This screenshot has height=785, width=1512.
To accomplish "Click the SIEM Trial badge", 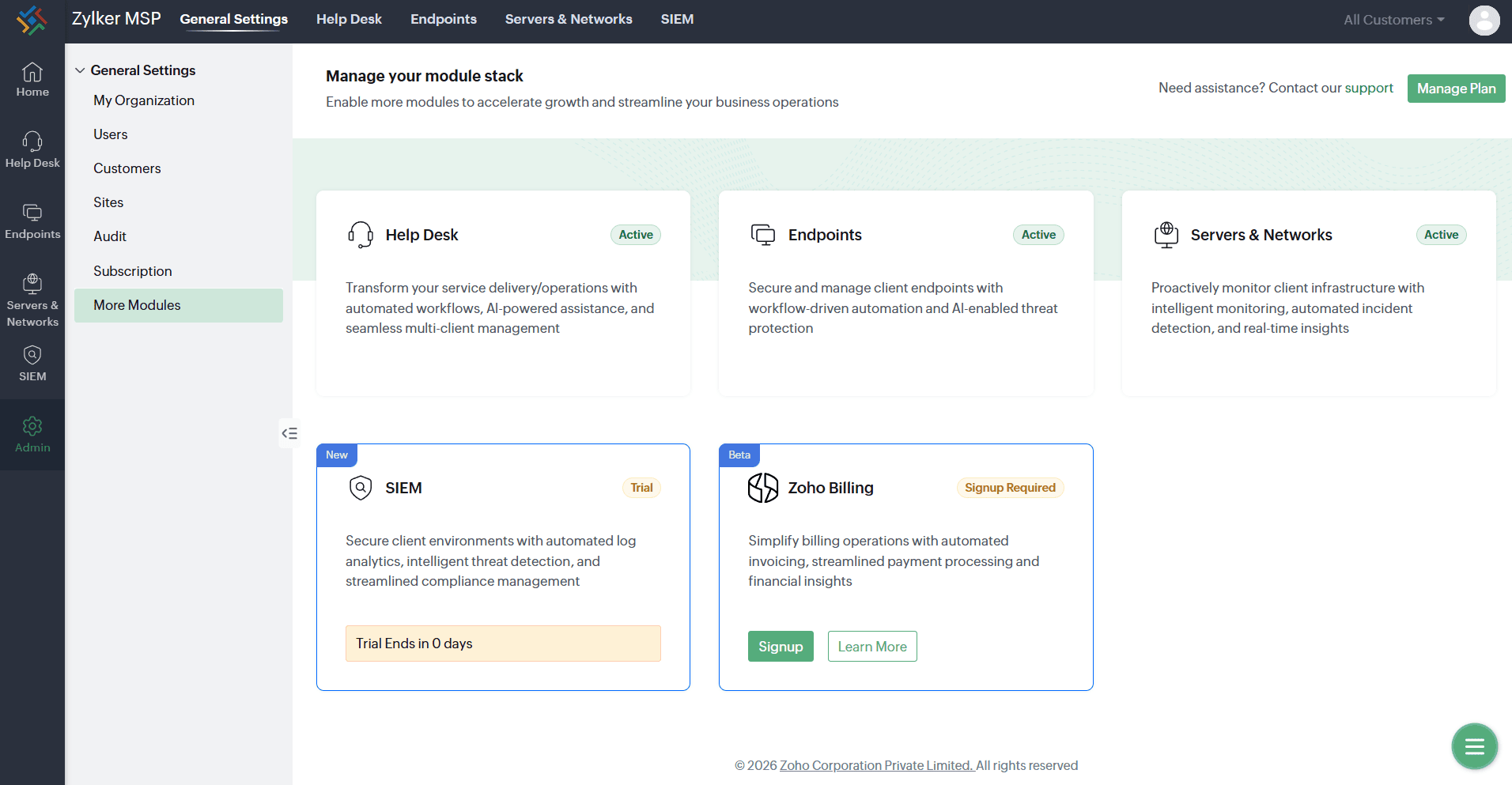I will 641,488.
